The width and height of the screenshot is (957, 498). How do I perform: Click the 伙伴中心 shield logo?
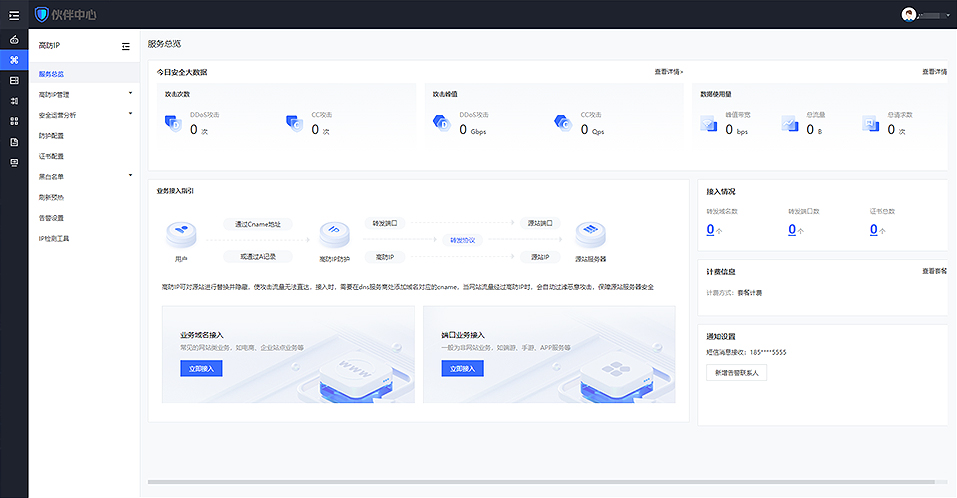(x=41, y=14)
